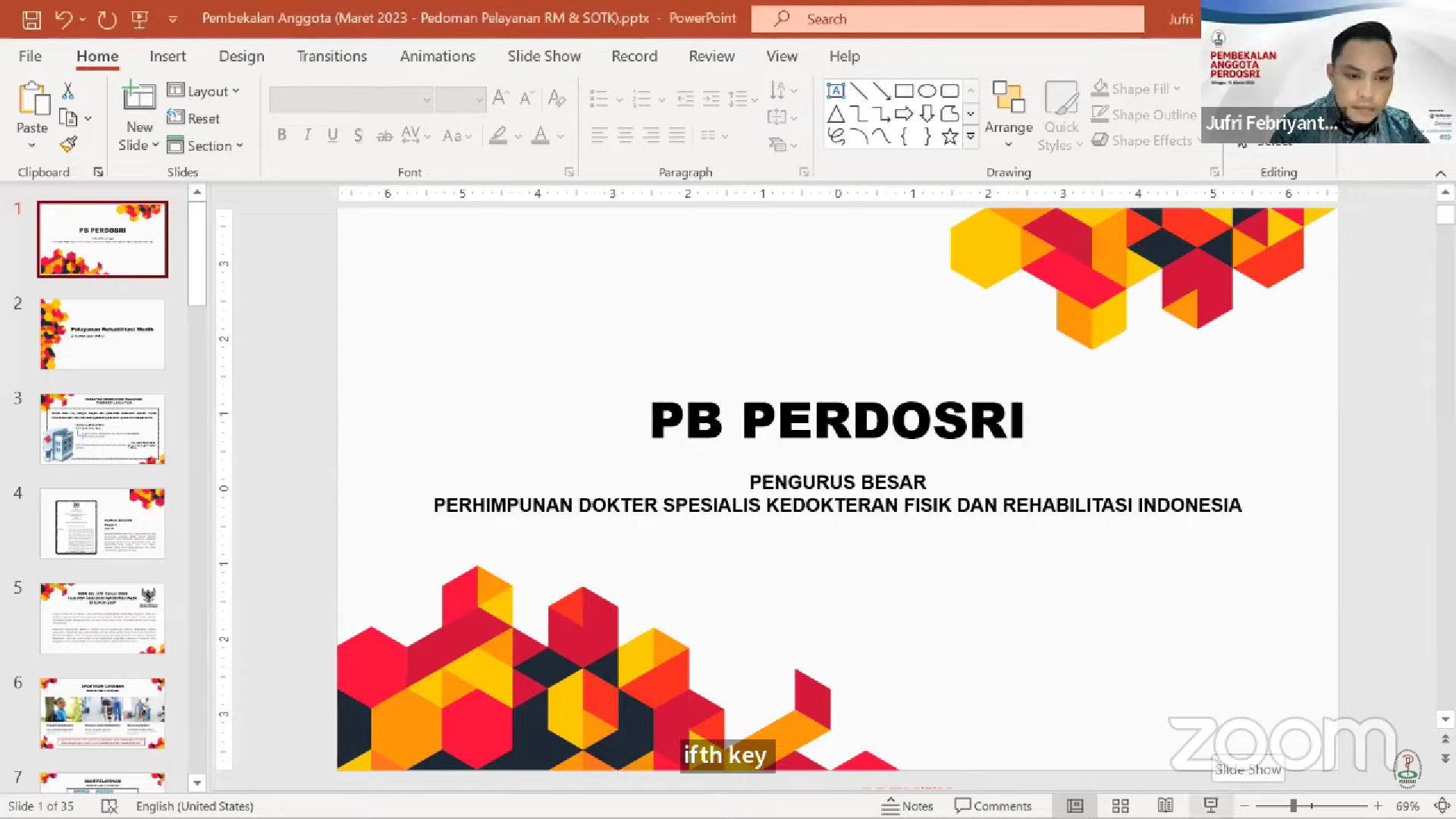1456x819 pixels.
Task: Click the Redo (repeat) icon
Action: coord(107,20)
